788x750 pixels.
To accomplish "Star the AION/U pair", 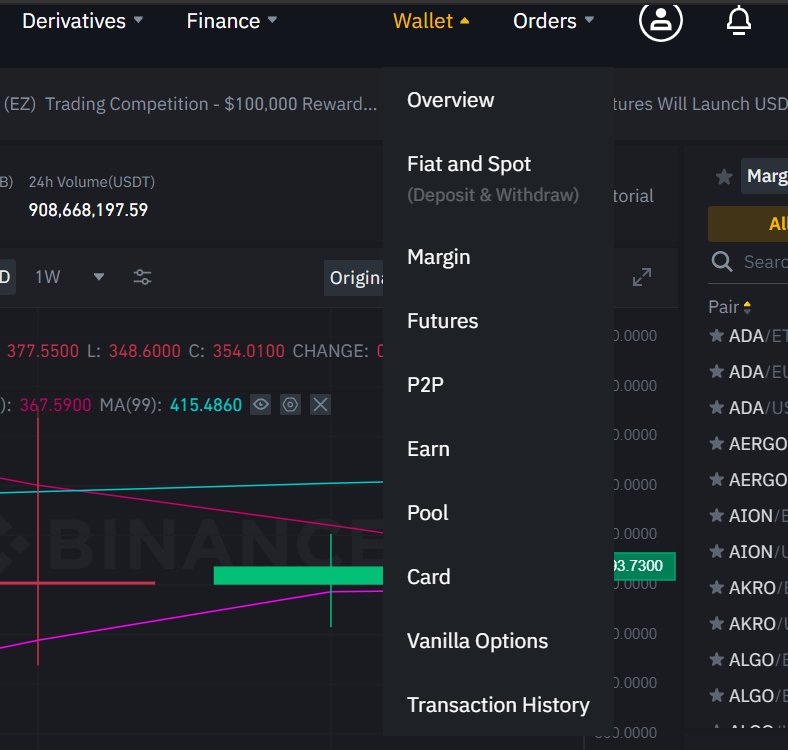I will pos(717,551).
